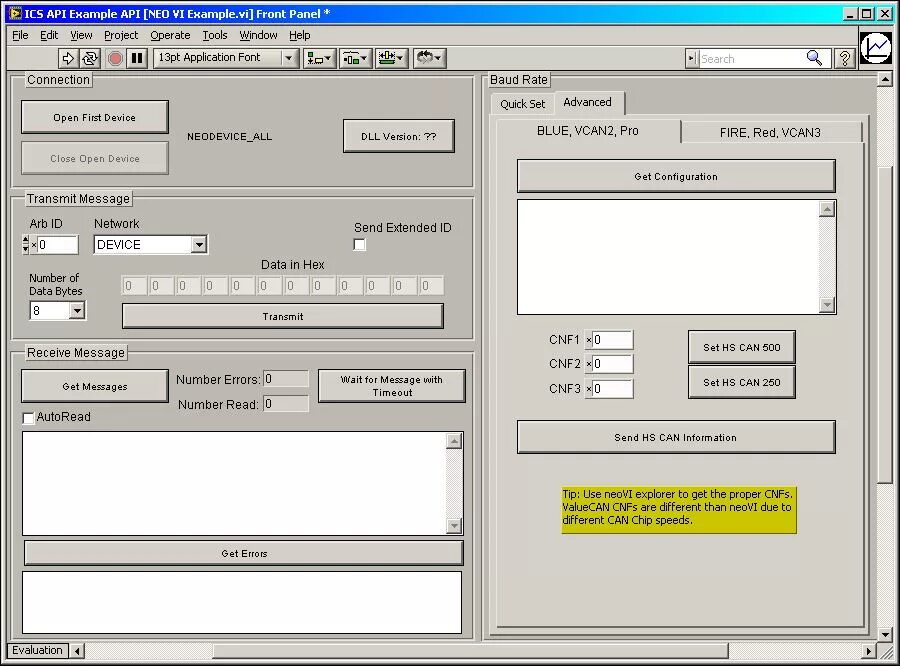
Task: Click the red Abort Execution button
Action: (115, 58)
